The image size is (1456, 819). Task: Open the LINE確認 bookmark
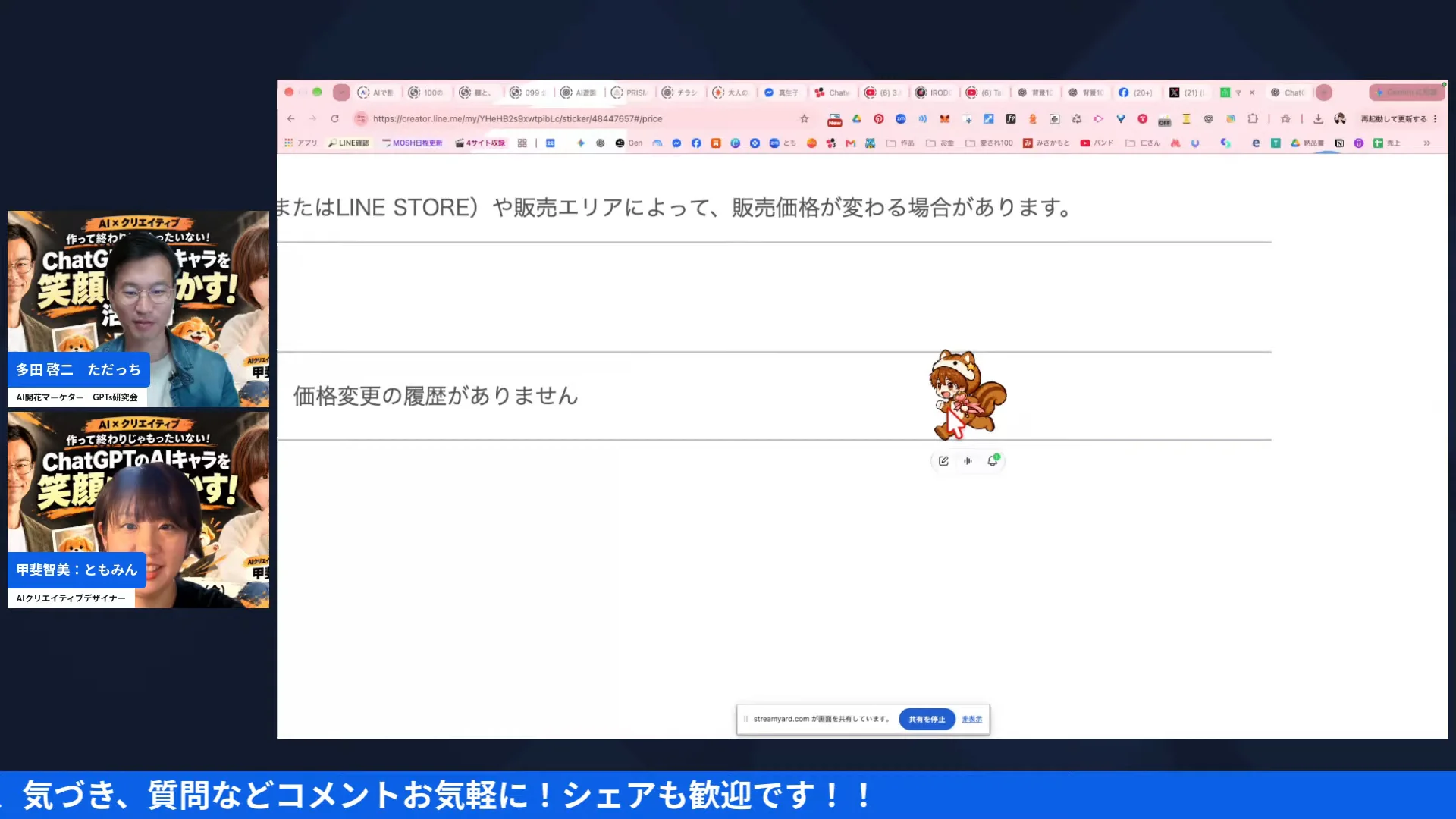349,143
